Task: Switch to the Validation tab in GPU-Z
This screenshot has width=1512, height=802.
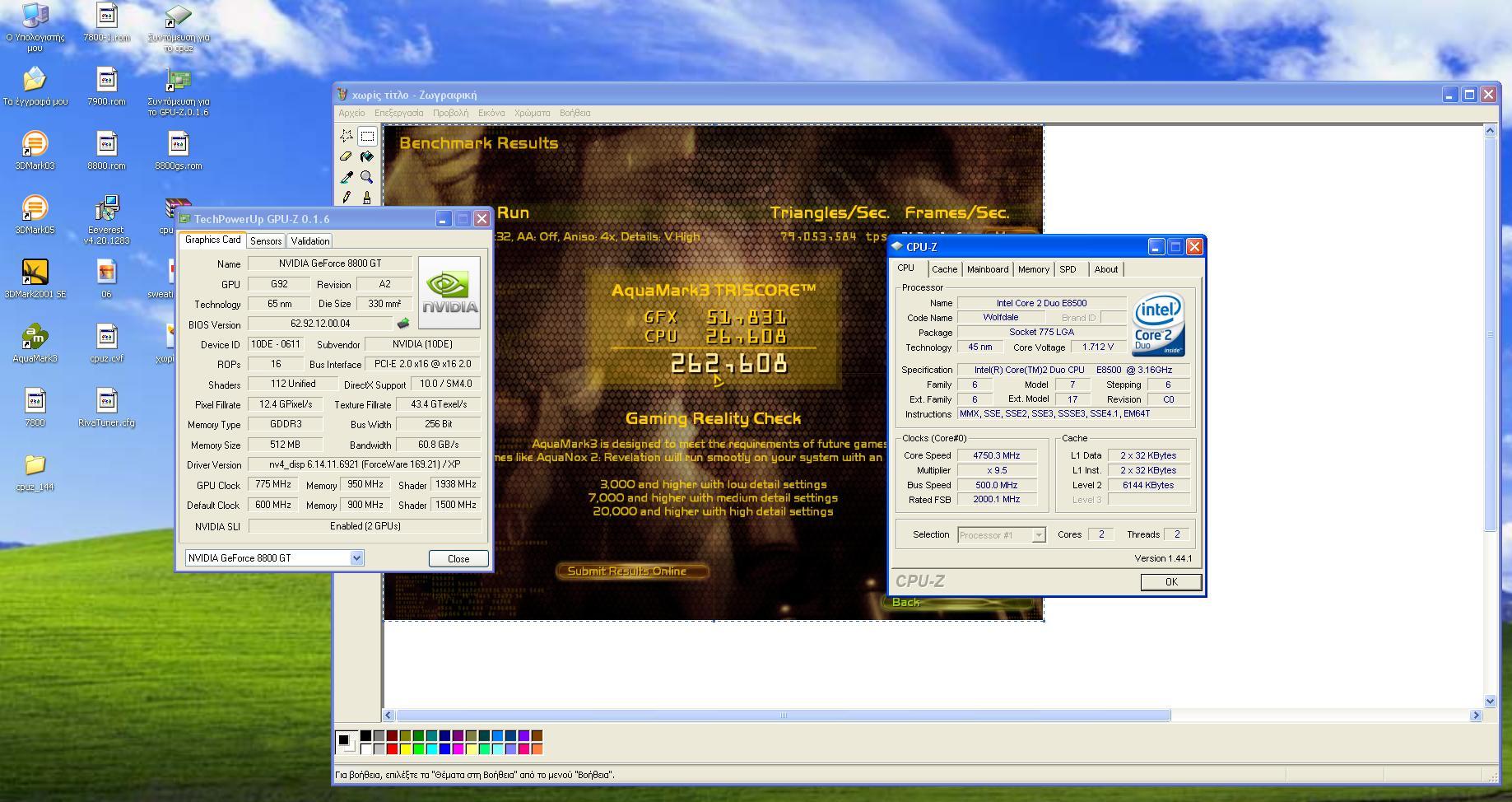Action: [x=310, y=240]
